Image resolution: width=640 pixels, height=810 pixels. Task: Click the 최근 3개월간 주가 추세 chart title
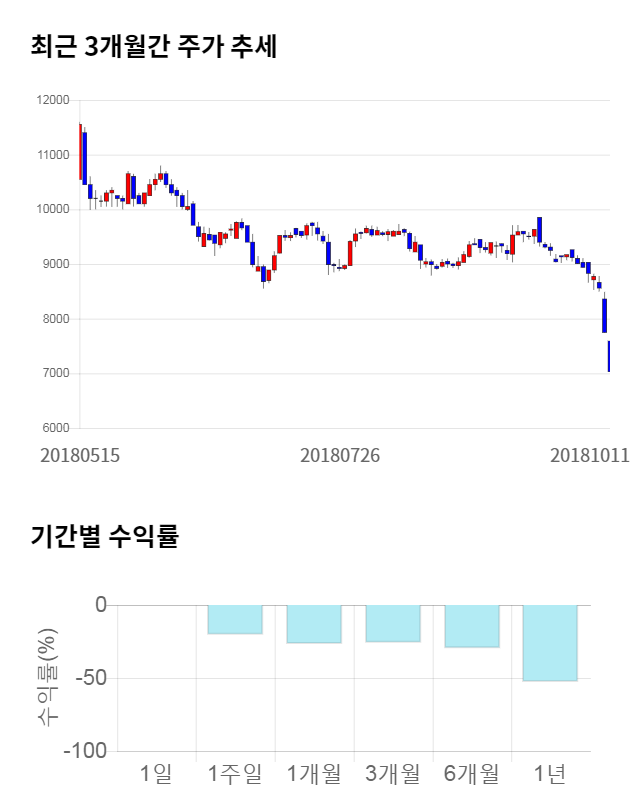pos(153,47)
